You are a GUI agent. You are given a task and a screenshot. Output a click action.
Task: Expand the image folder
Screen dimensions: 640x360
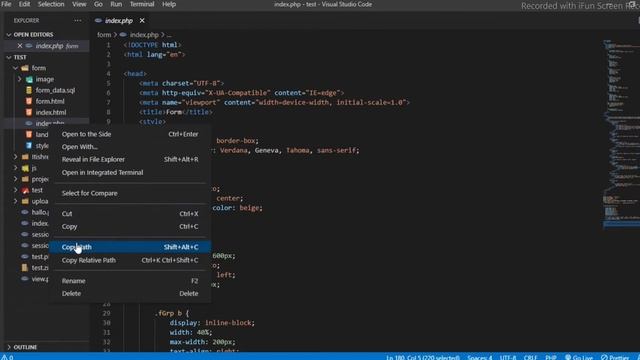19,79
